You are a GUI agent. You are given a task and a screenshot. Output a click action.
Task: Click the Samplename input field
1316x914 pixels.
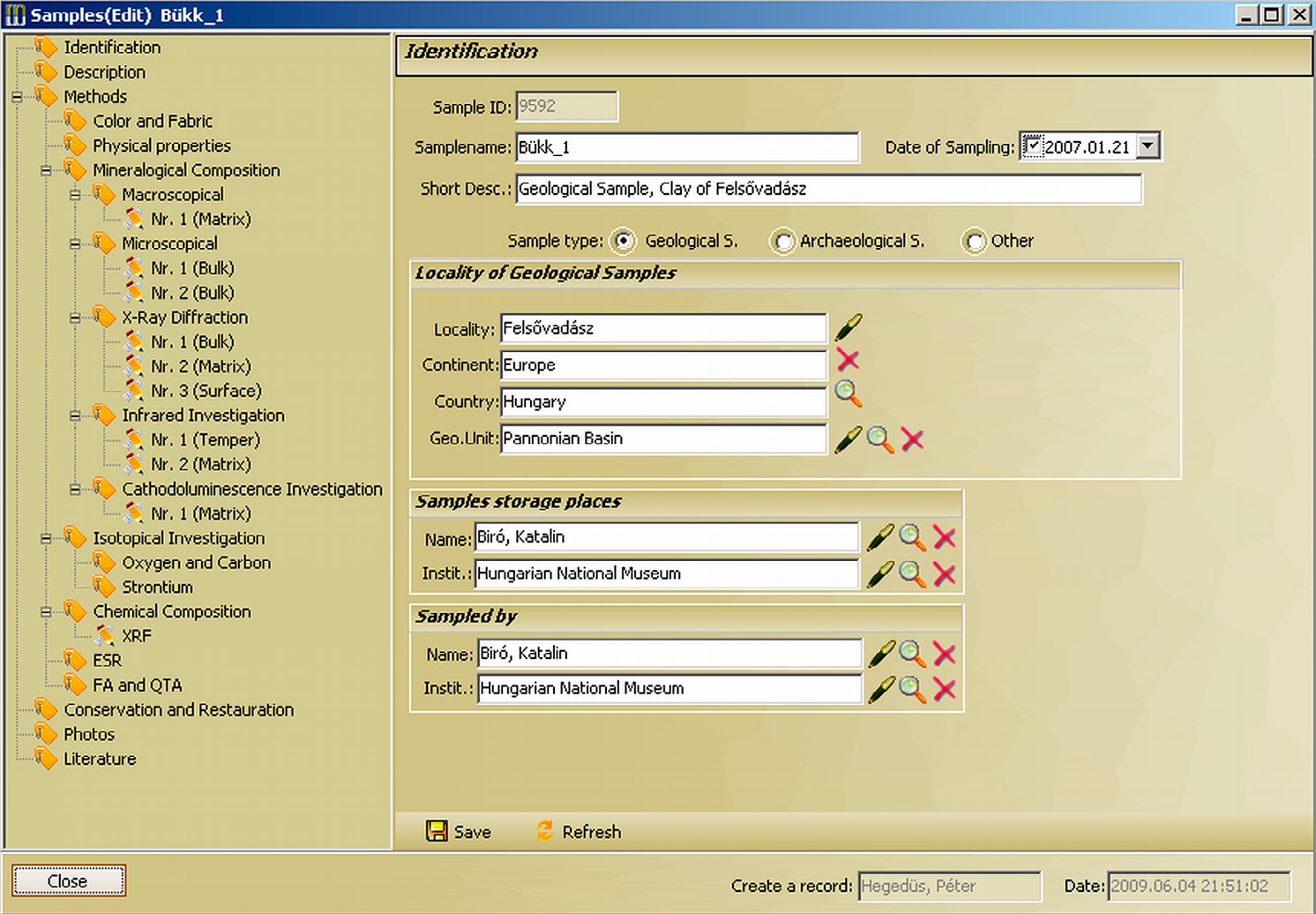coord(687,147)
